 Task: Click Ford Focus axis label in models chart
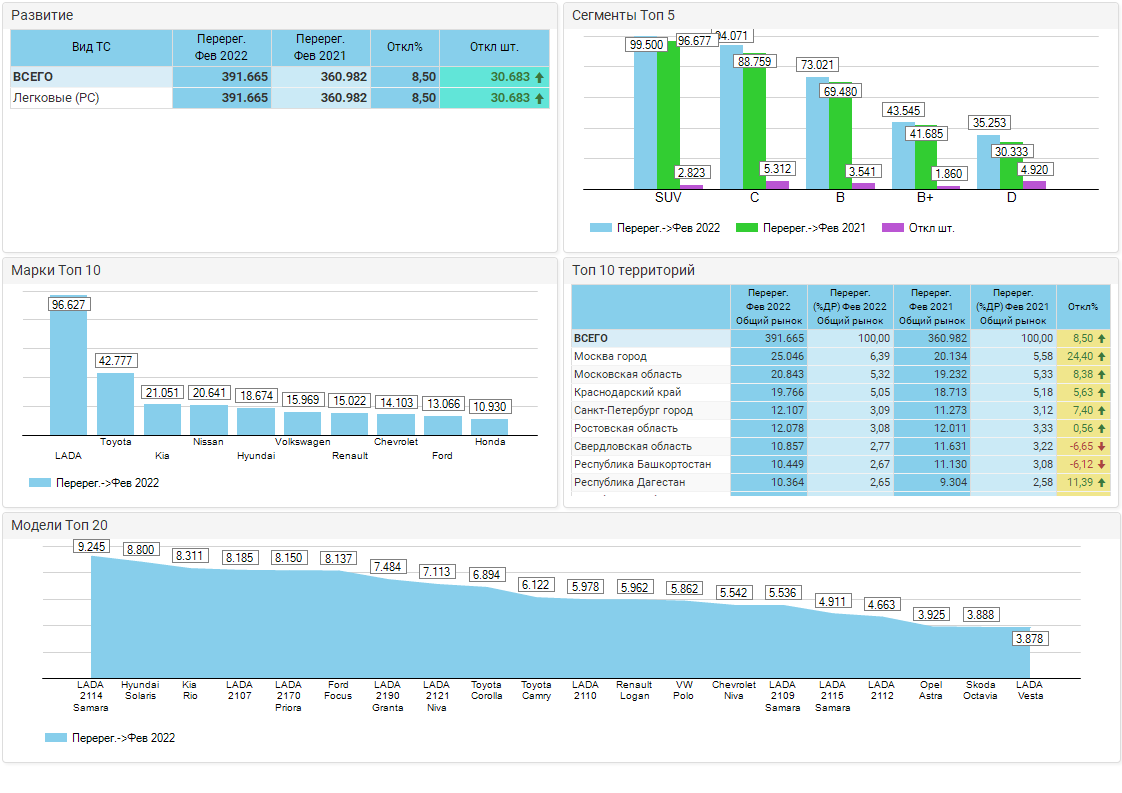[338, 690]
